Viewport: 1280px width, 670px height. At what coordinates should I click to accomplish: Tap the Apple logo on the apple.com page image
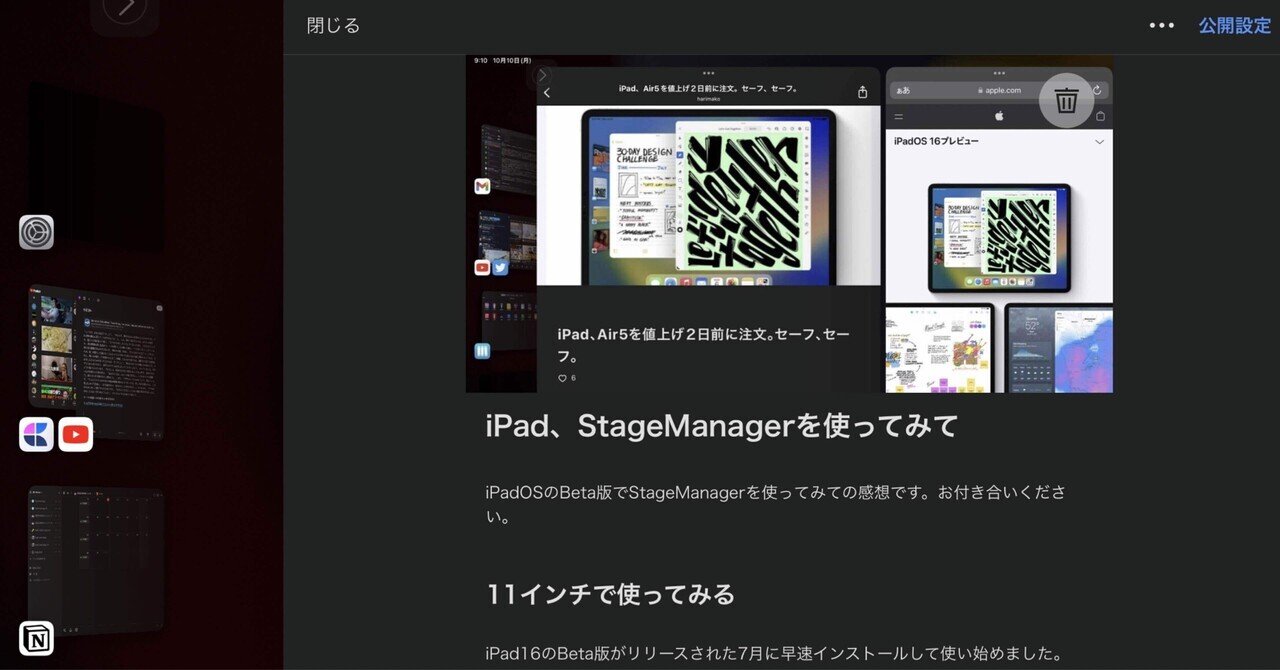point(998,115)
